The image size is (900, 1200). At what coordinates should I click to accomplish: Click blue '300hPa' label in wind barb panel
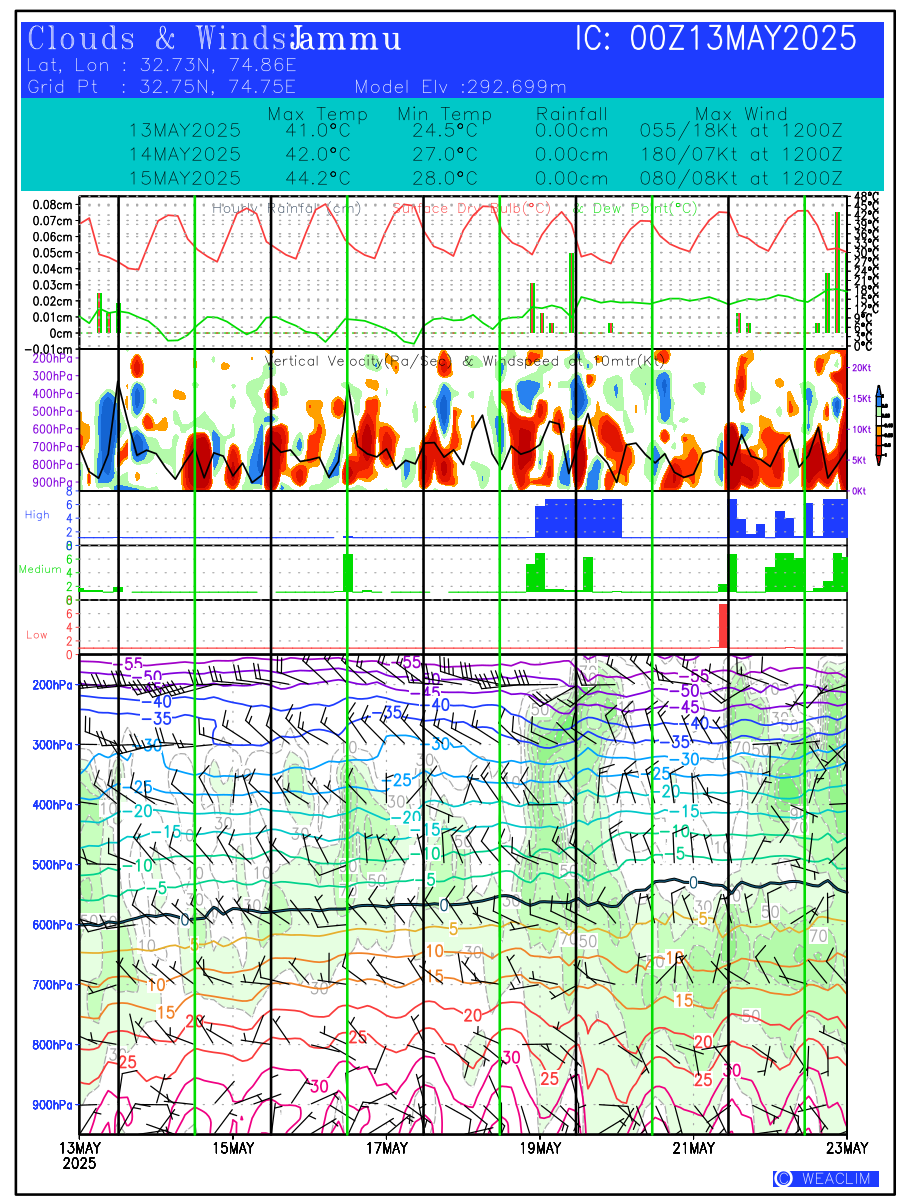(x=54, y=745)
